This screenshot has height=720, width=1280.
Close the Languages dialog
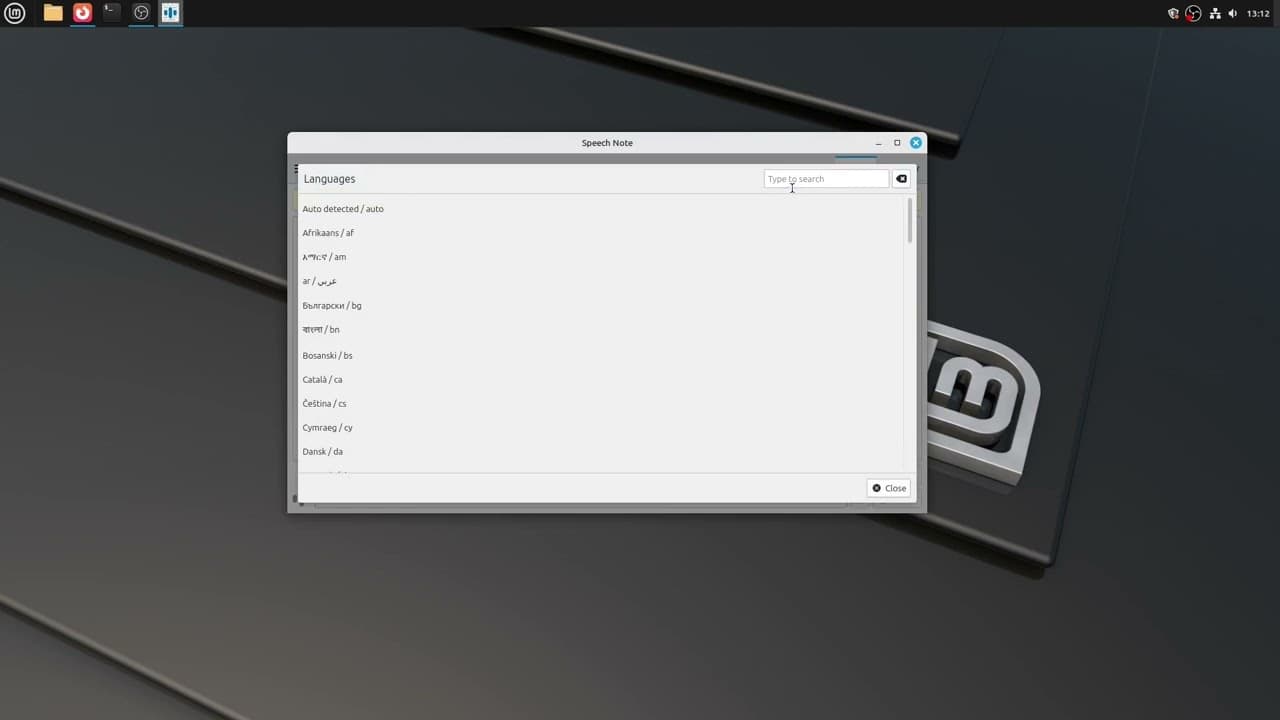888,488
